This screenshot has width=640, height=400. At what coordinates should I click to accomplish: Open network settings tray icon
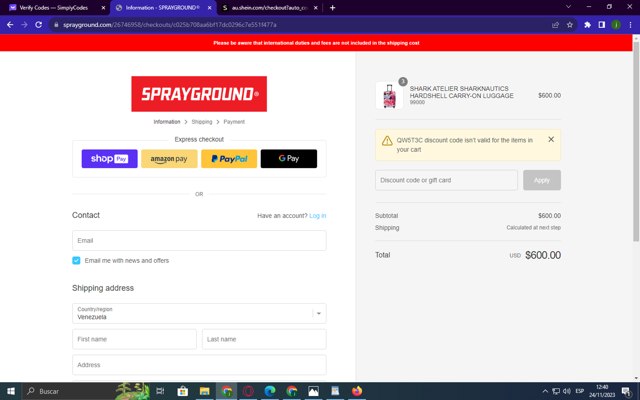(x=556, y=391)
